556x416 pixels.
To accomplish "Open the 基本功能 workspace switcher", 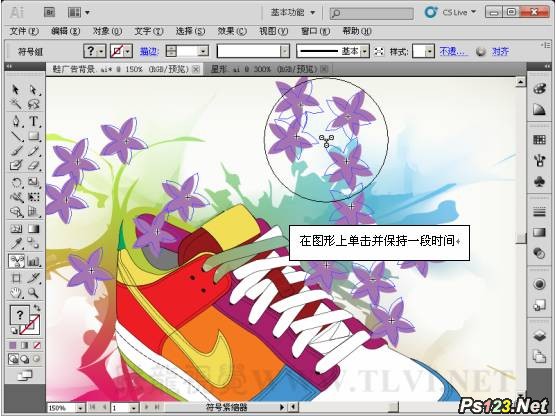I will tap(293, 13).
